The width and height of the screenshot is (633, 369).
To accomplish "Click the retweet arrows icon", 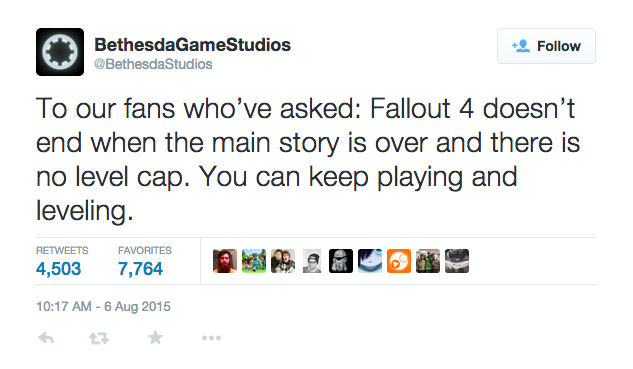I will pos(99,338).
